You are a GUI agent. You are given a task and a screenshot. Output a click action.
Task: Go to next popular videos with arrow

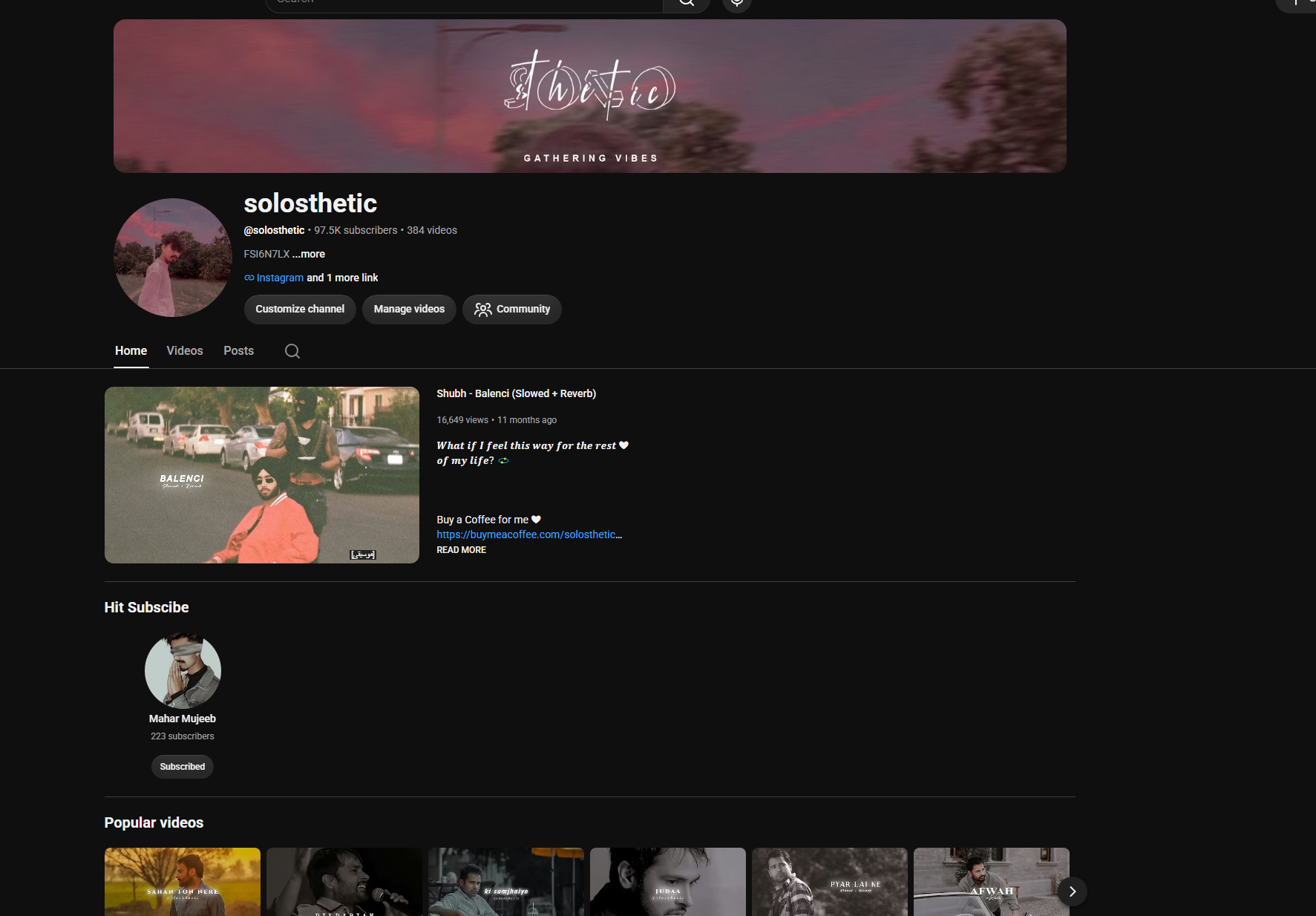point(1073,892)
